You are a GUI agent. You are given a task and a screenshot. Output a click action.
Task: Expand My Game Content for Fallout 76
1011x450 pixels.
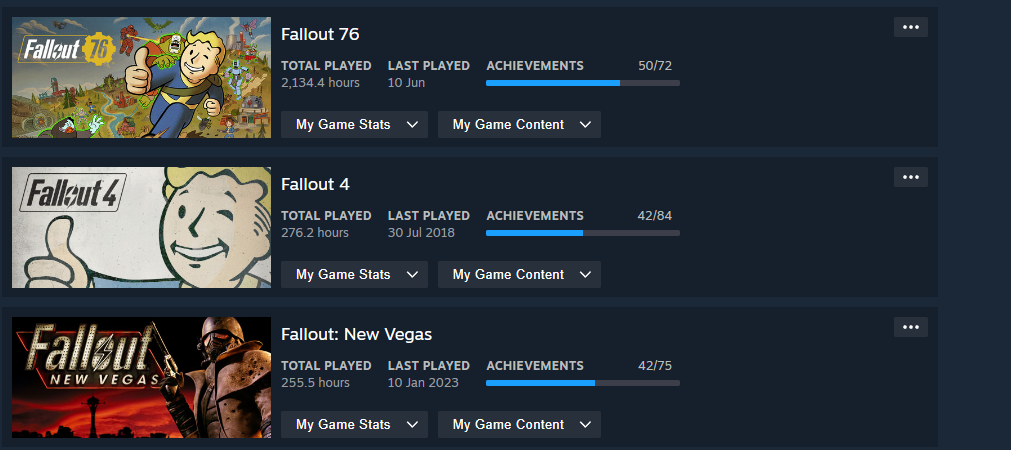tap(519, 124)
